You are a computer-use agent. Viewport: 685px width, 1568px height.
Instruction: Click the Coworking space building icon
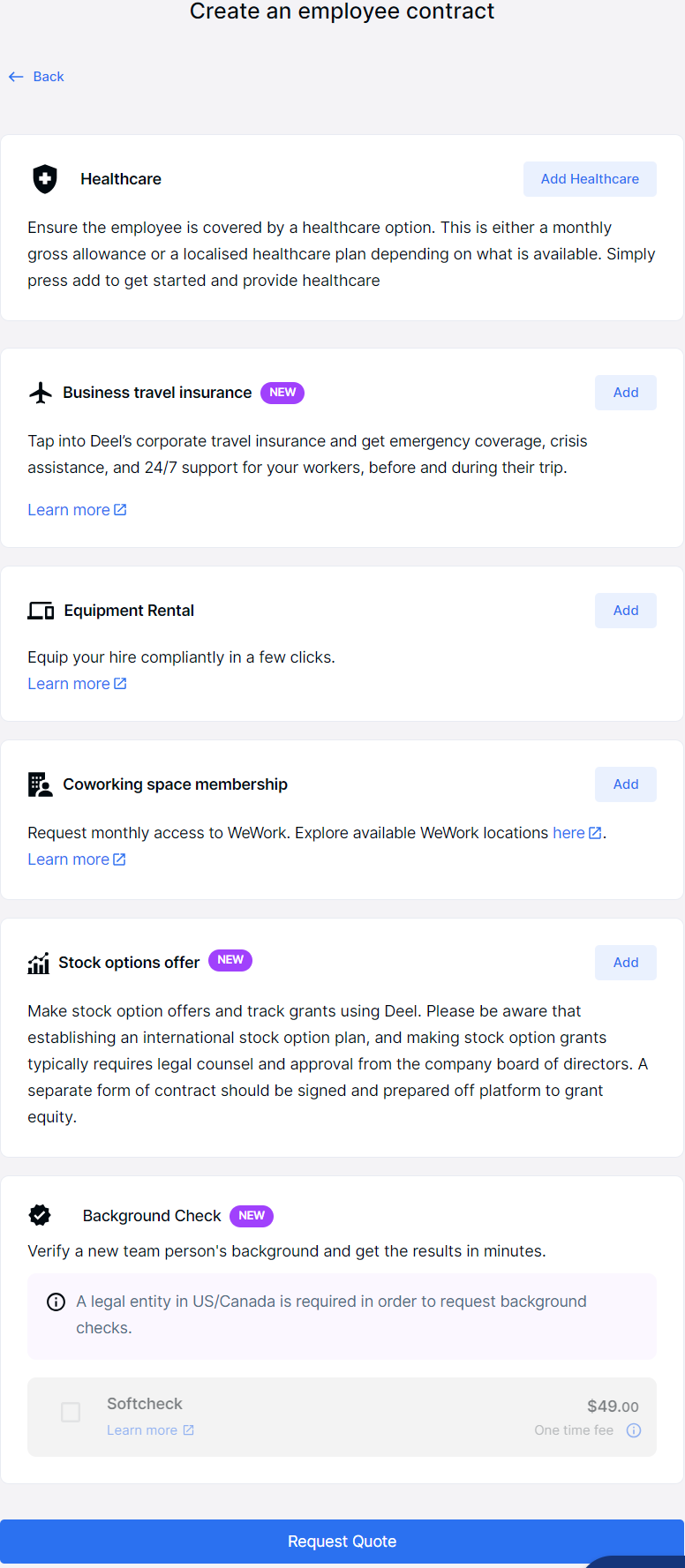(x=40, y=784)
